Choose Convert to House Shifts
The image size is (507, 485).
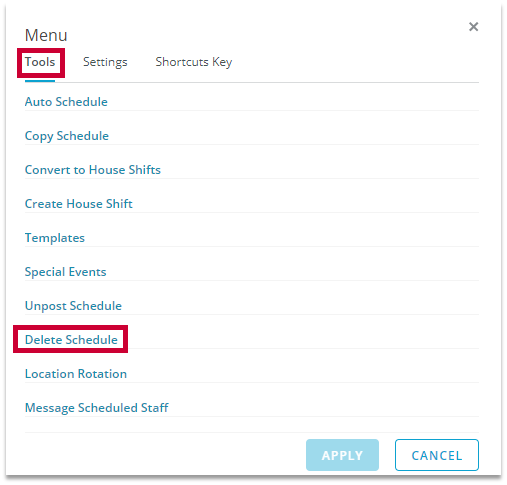point(93,170)
